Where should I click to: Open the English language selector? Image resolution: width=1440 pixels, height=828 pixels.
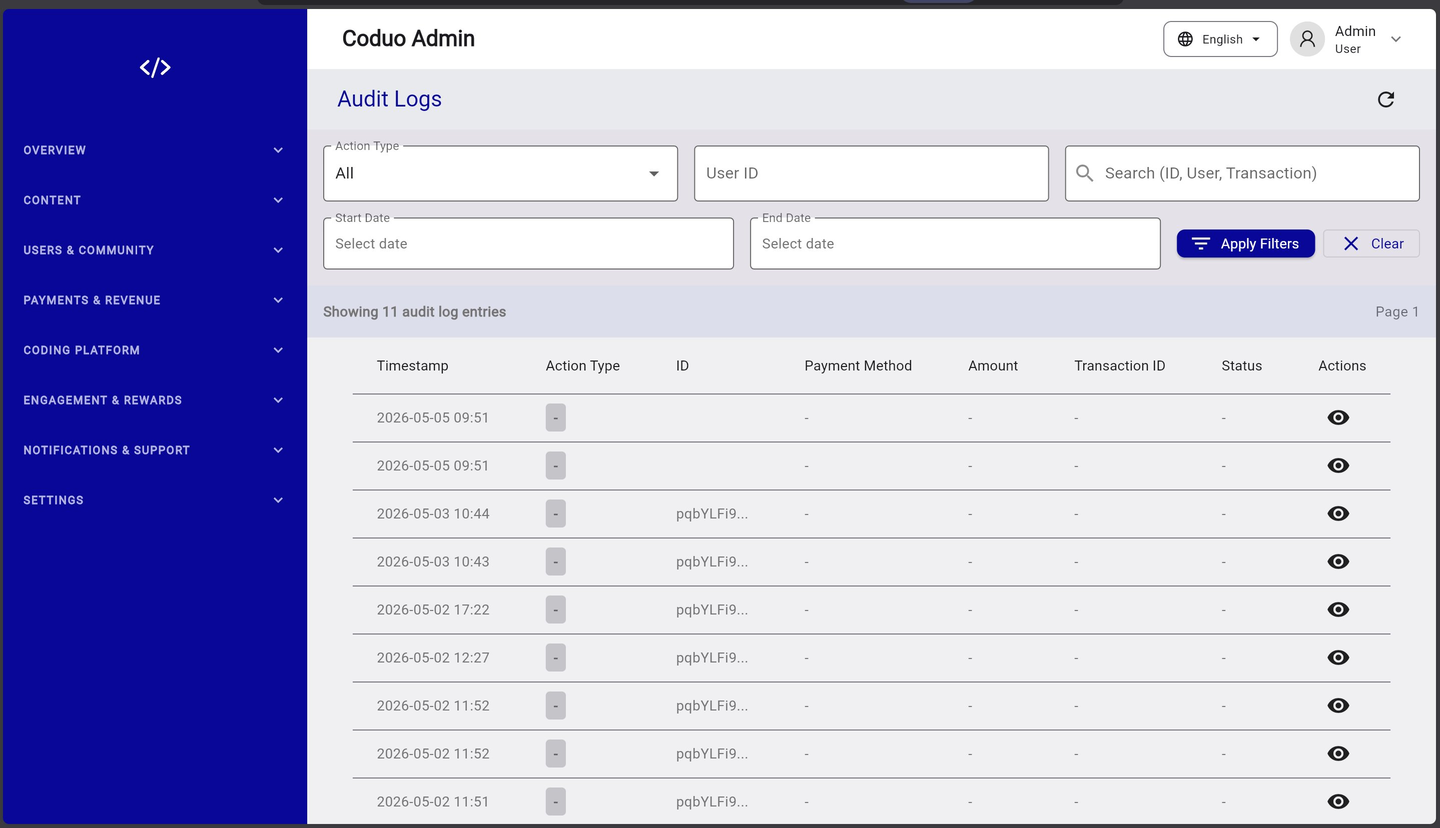[1220, 39]
